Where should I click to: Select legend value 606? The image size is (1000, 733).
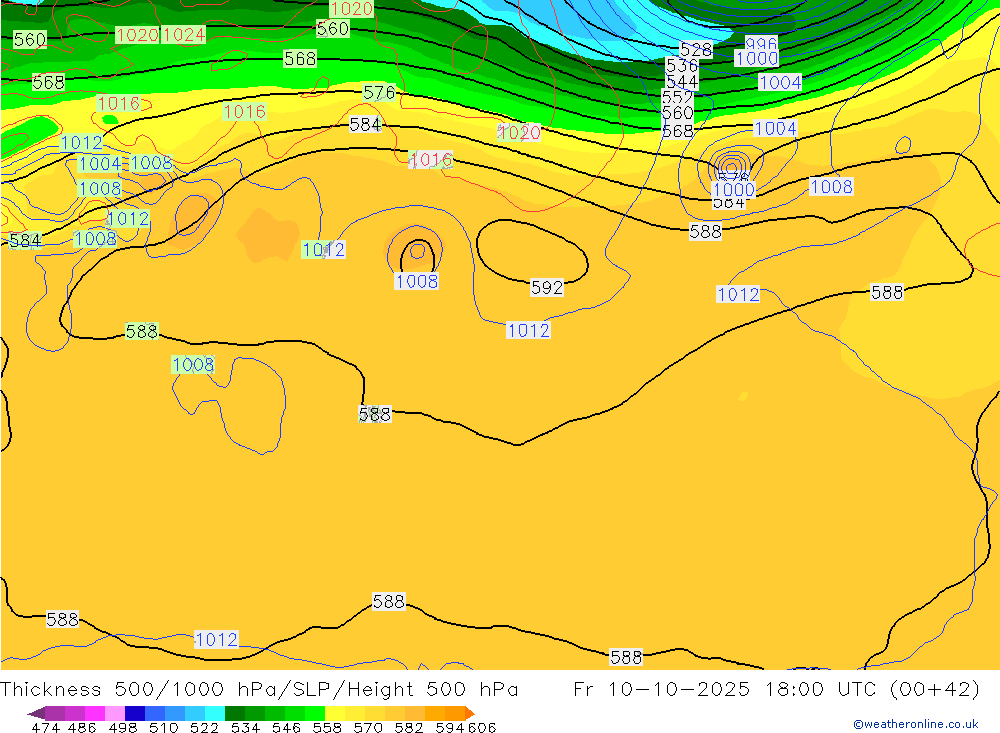(482, 727)
